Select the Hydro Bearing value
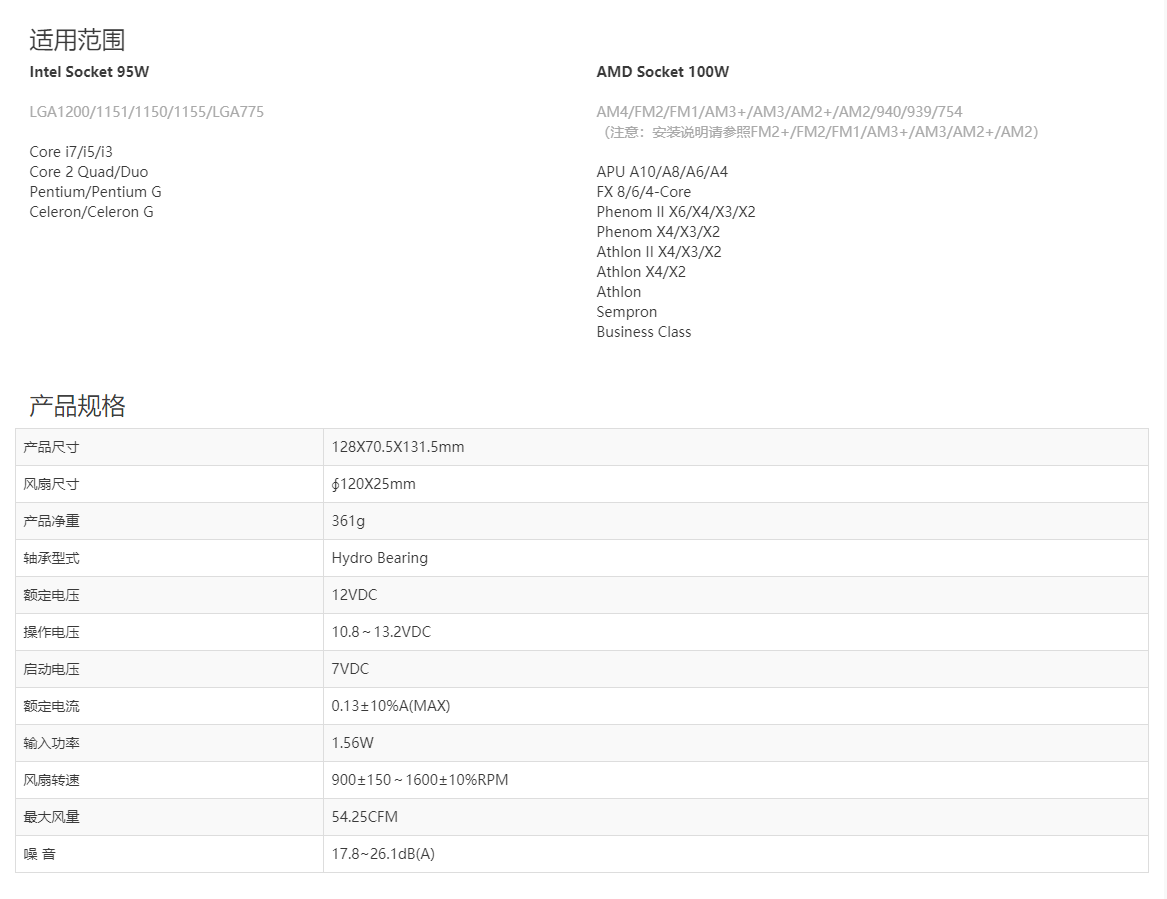Viewport: 1167px width, 899px height. [380, 558]
